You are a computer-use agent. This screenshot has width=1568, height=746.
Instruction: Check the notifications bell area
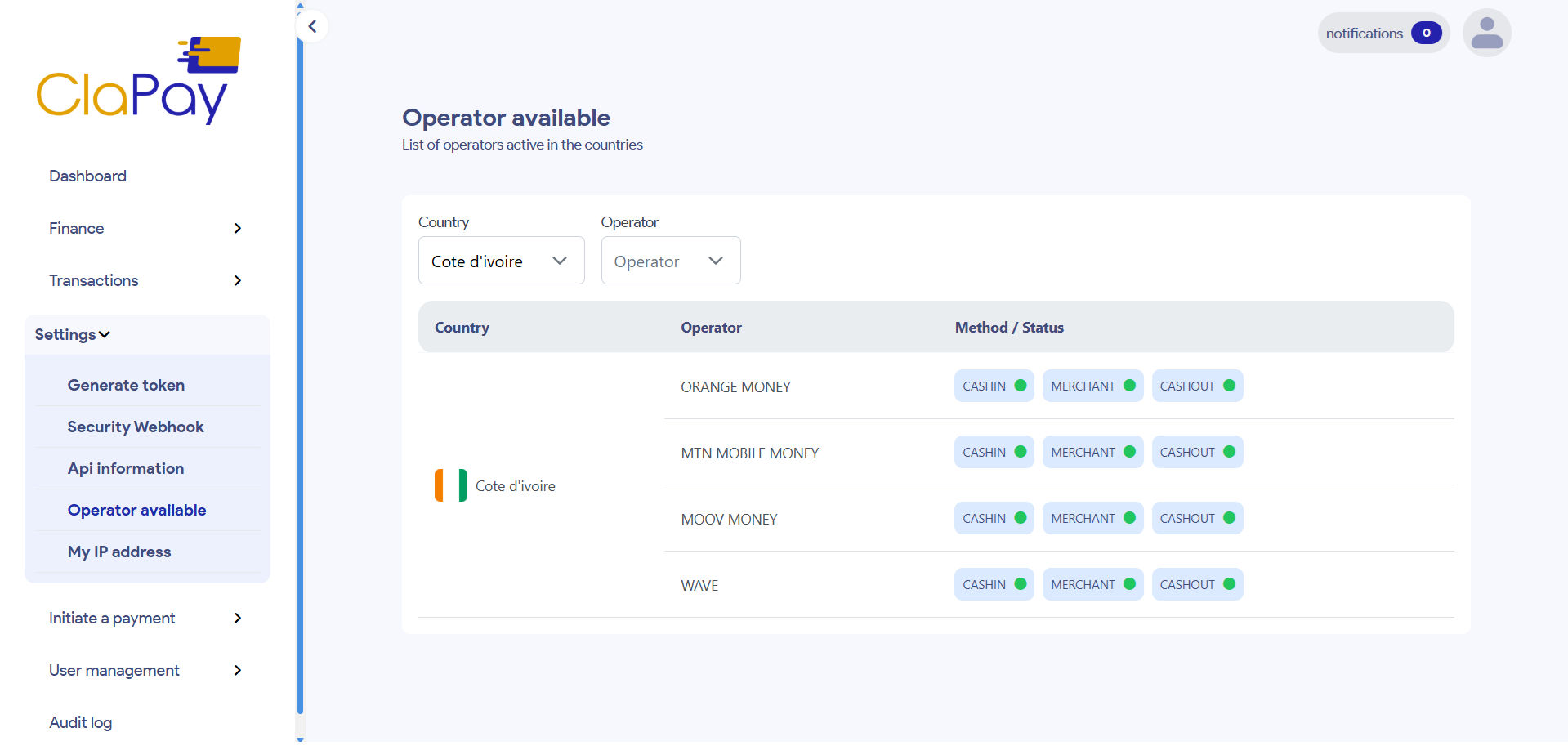pyautogui.click(x=1383, y=33)
